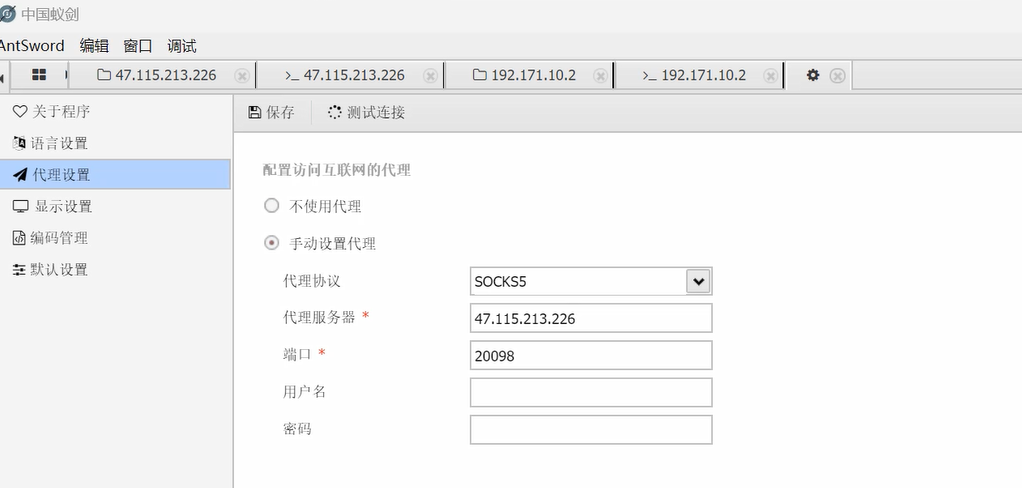Select 代理设置 in sidebar
The width and height of the screenshot is (1022, 488).
(115, 175)
